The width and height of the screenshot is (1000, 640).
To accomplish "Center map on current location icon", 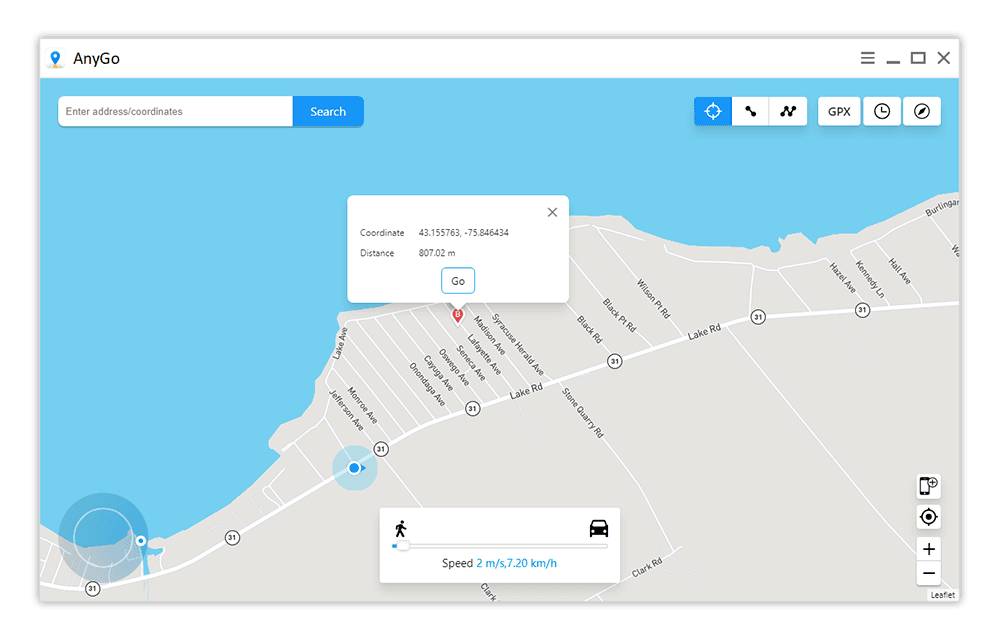I will tap(928, 517).
